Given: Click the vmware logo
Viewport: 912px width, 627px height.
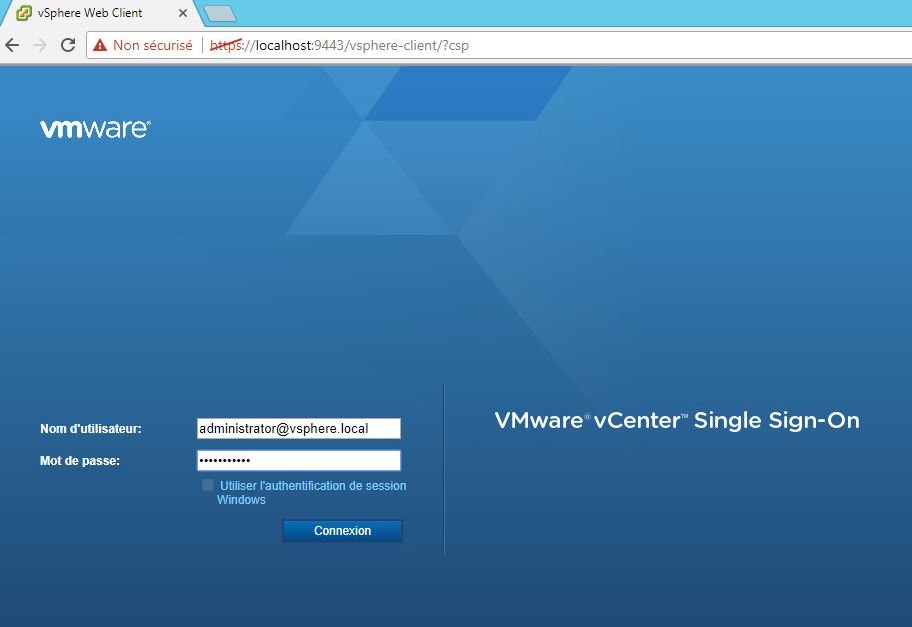Looking at the screenshot, I should pos(95,129).
